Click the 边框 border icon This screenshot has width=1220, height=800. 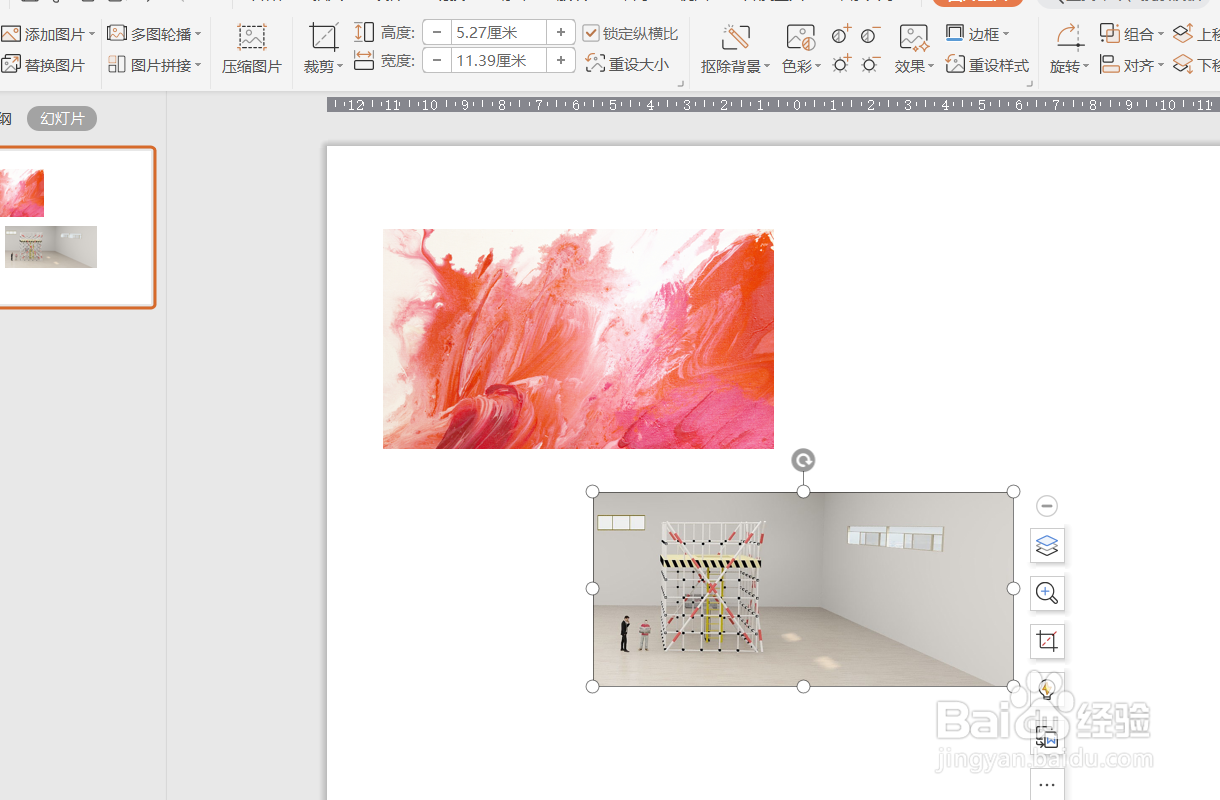pos(955,34)
